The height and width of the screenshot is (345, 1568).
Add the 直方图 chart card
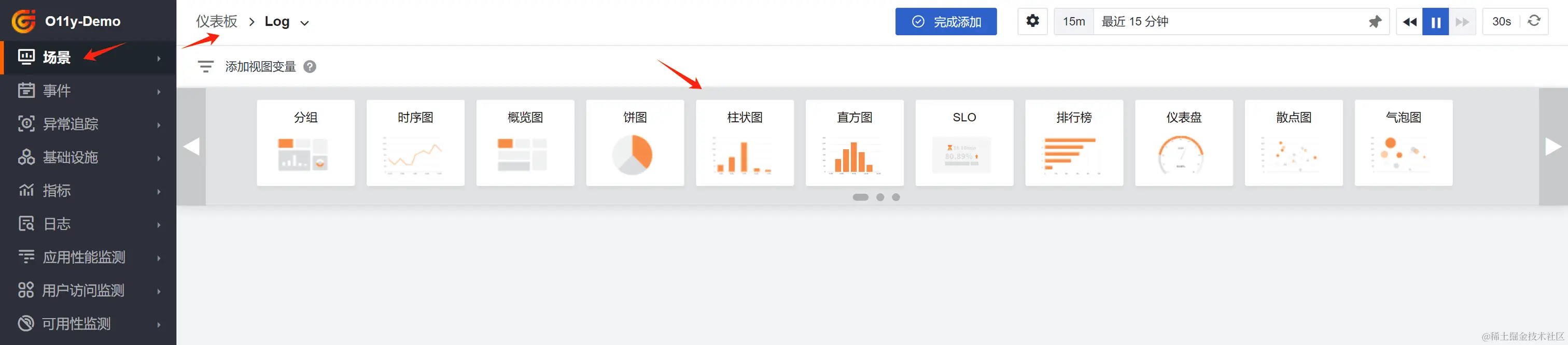click(x=855, y=143)
